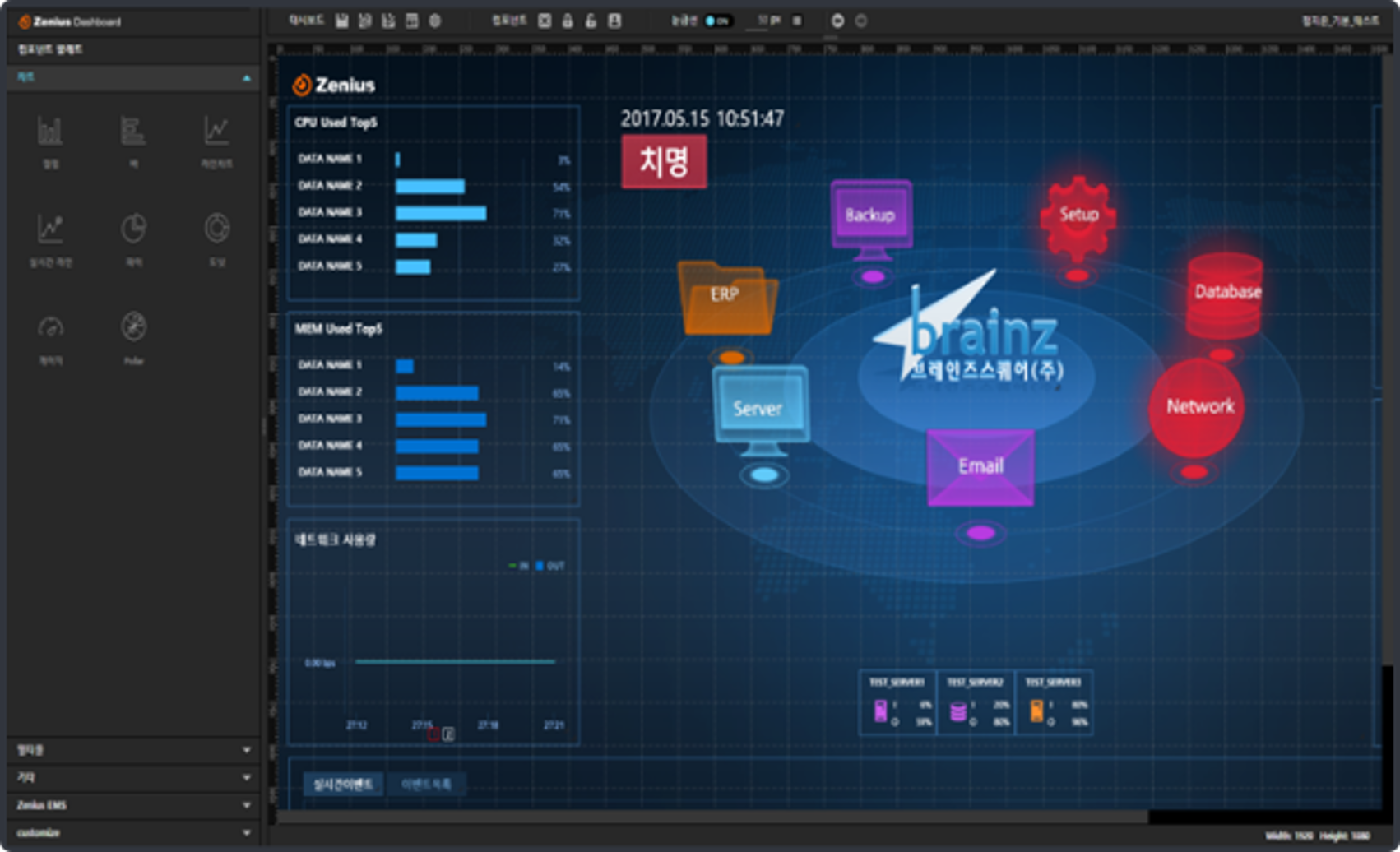This screenshot has width=1400, height=852.
Task: Click the Width Height status bar text
Action: [x=1318, y=836]
